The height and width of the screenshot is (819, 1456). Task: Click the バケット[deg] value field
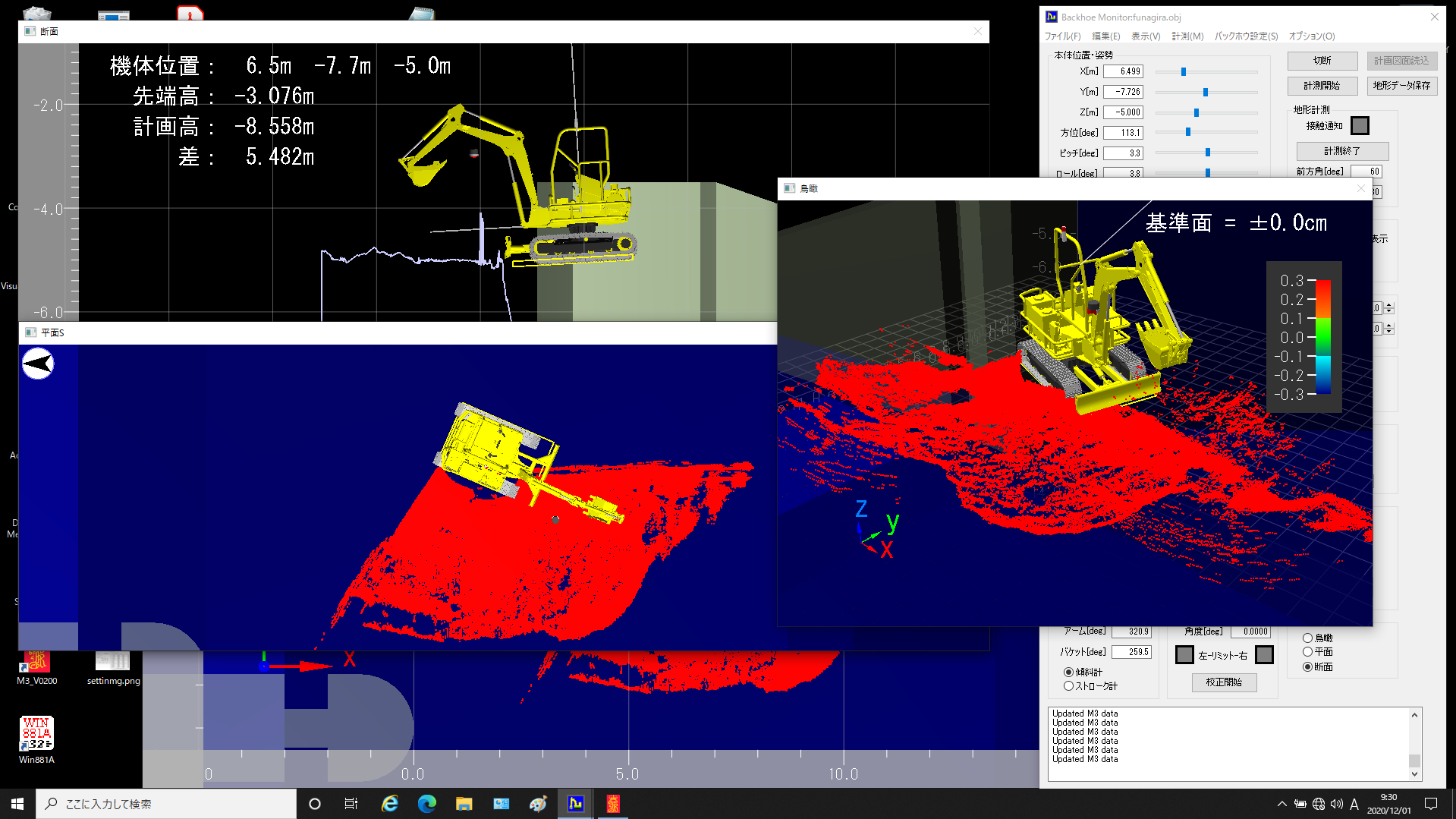click(x=1131, y=652)
